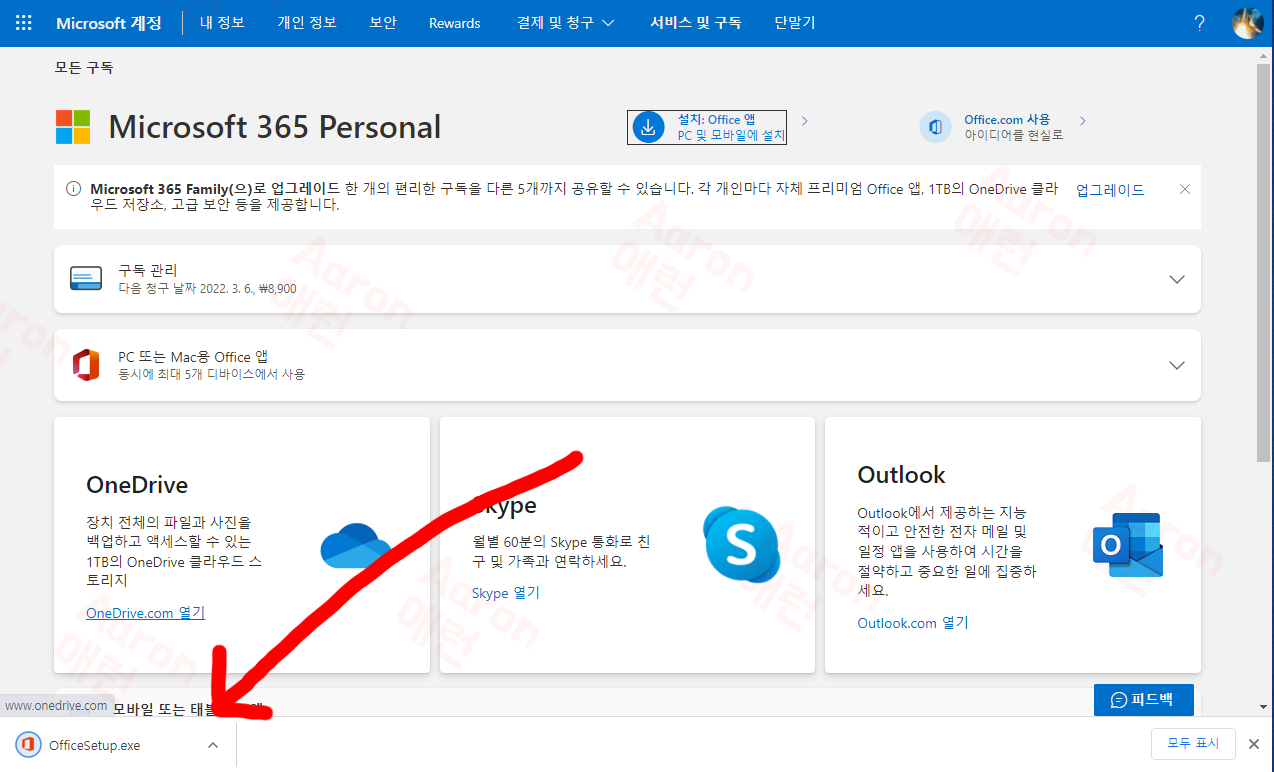Screen dimensions: 1274x772
Task: Click the 모든 구독 heading text
Action: pyautogui.click(x=84, y=68)
